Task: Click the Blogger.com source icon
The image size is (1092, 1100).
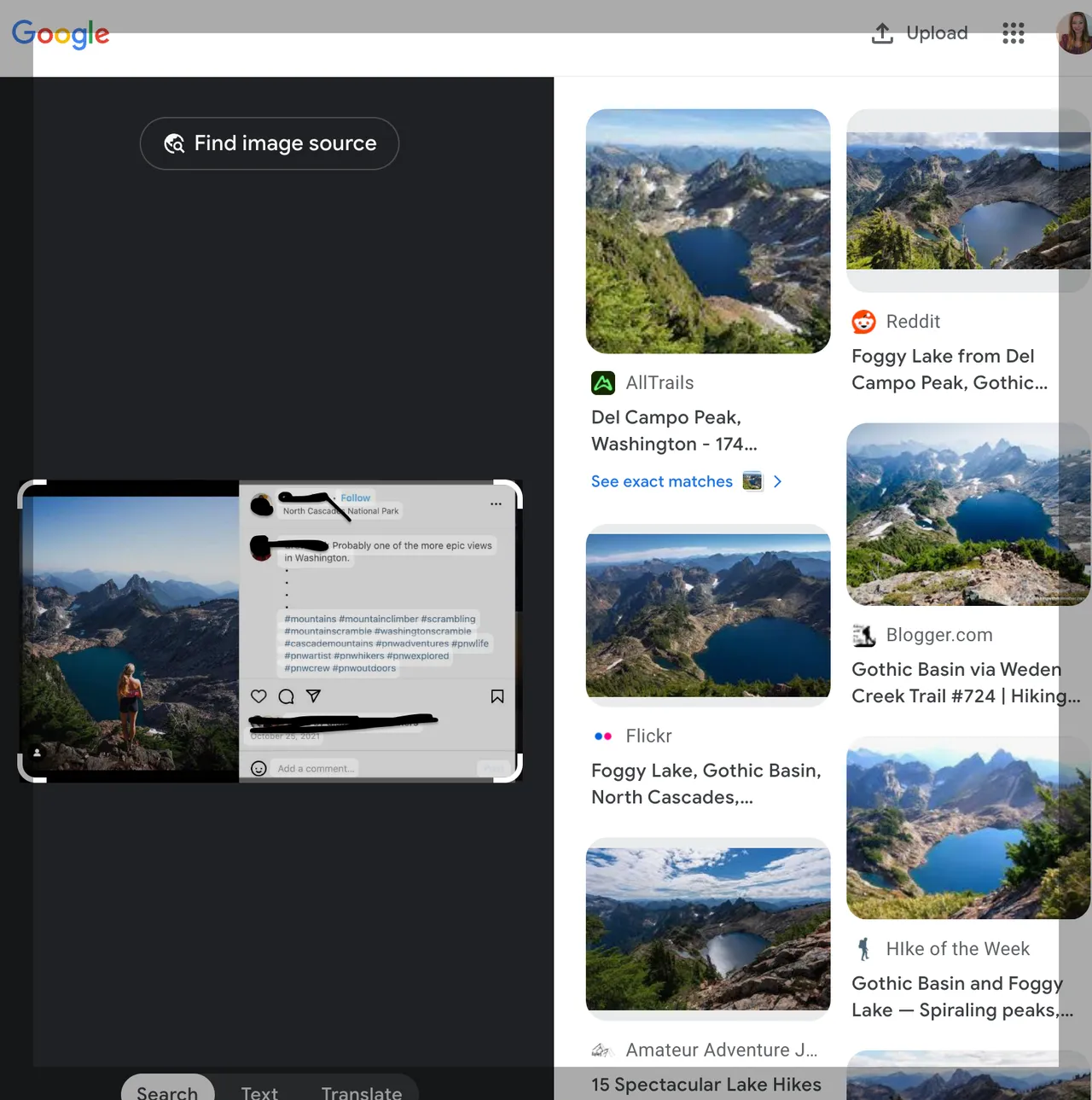Action: click(863, 635)
